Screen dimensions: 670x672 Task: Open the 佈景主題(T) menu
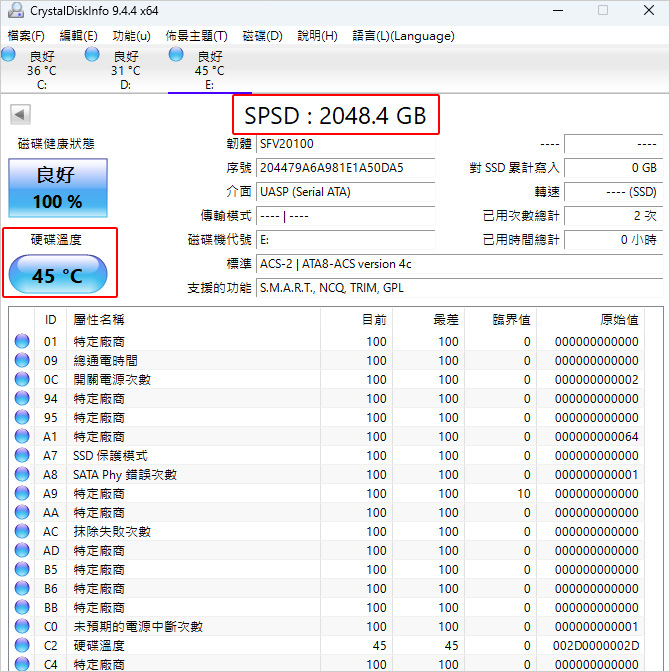pos(197,36)
